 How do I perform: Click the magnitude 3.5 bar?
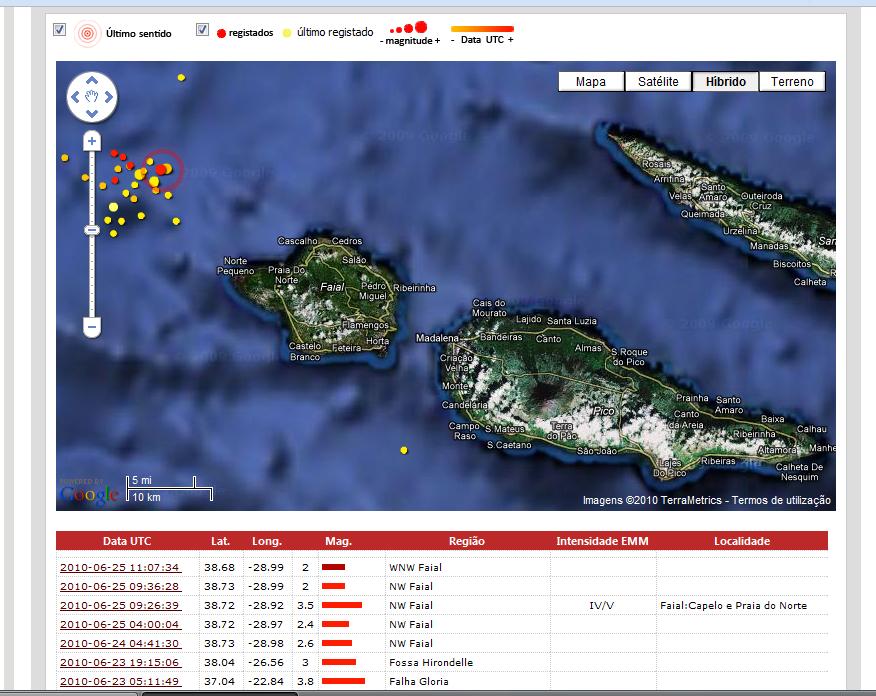click(342, 605)
